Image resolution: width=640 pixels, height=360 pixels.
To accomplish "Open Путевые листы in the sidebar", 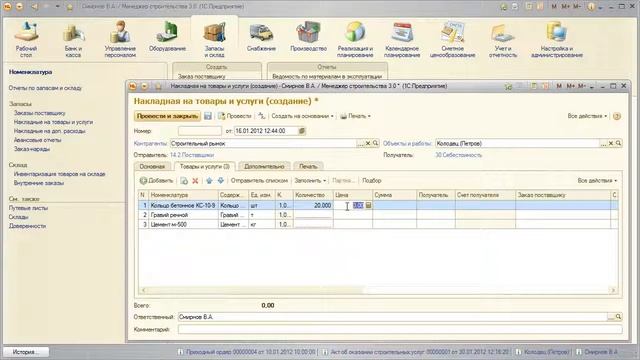I will tap(28, 208).
